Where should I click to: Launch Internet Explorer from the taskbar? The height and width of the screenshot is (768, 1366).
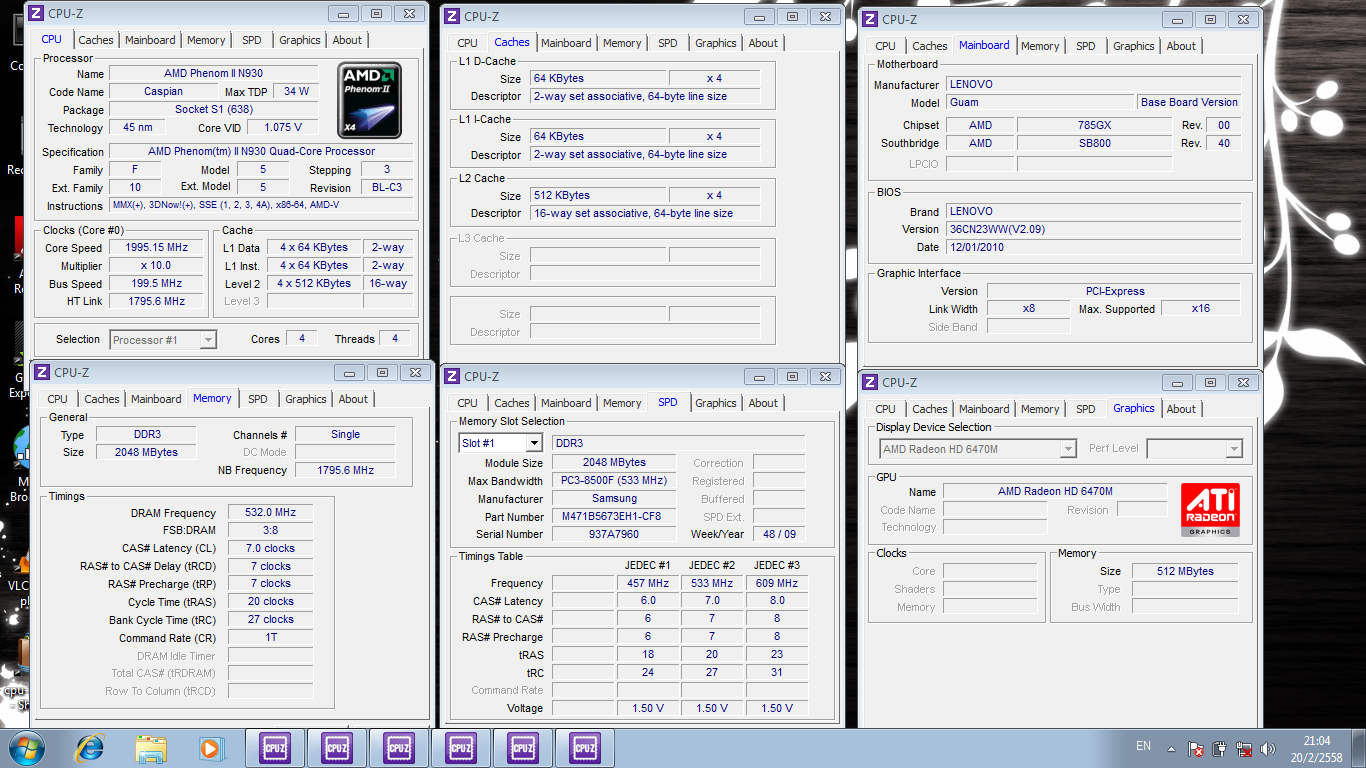point(90,748)
